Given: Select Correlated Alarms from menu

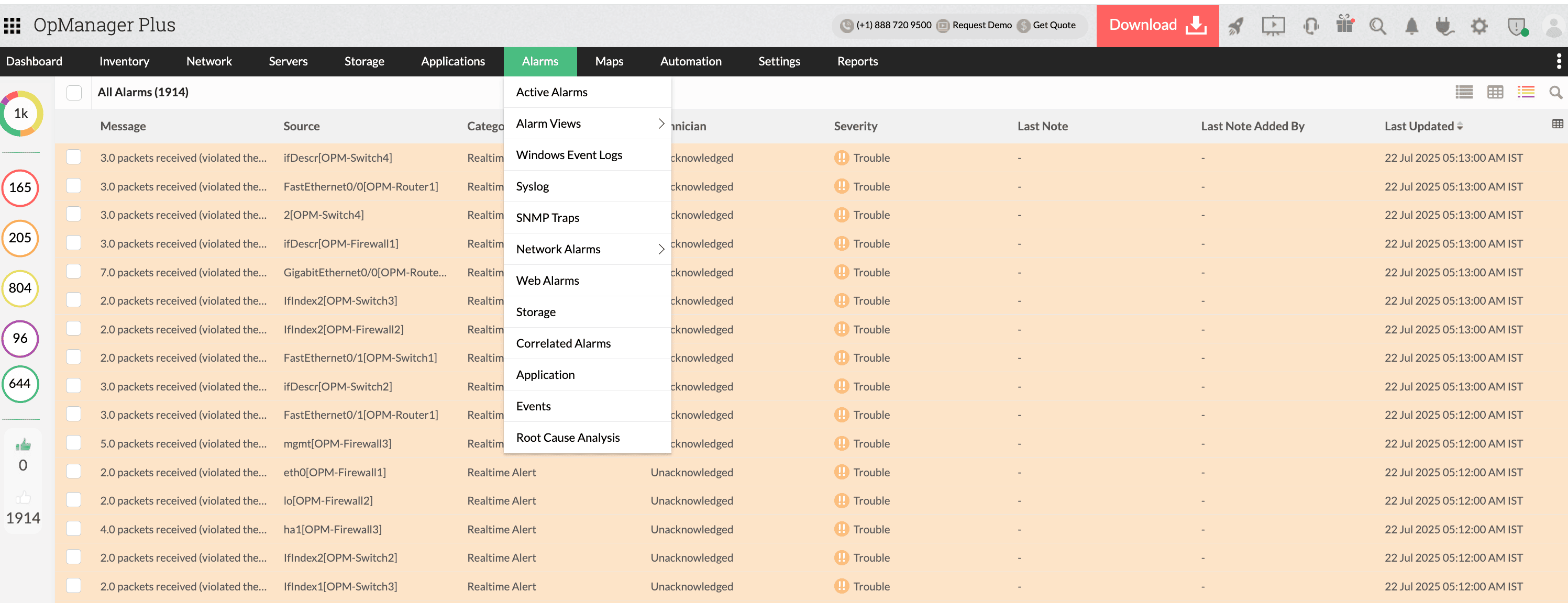Looking at the screenshot, I should coord(588,343).
